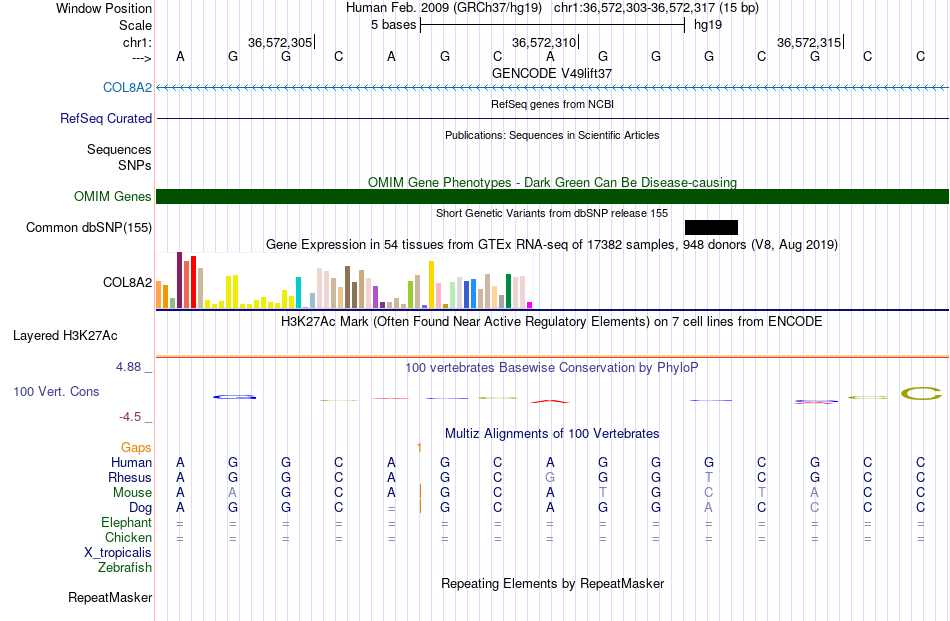Click the '5 bases' scale bar text
The height and width of the screenshot is (621, 950).
(x=394, y=25)
